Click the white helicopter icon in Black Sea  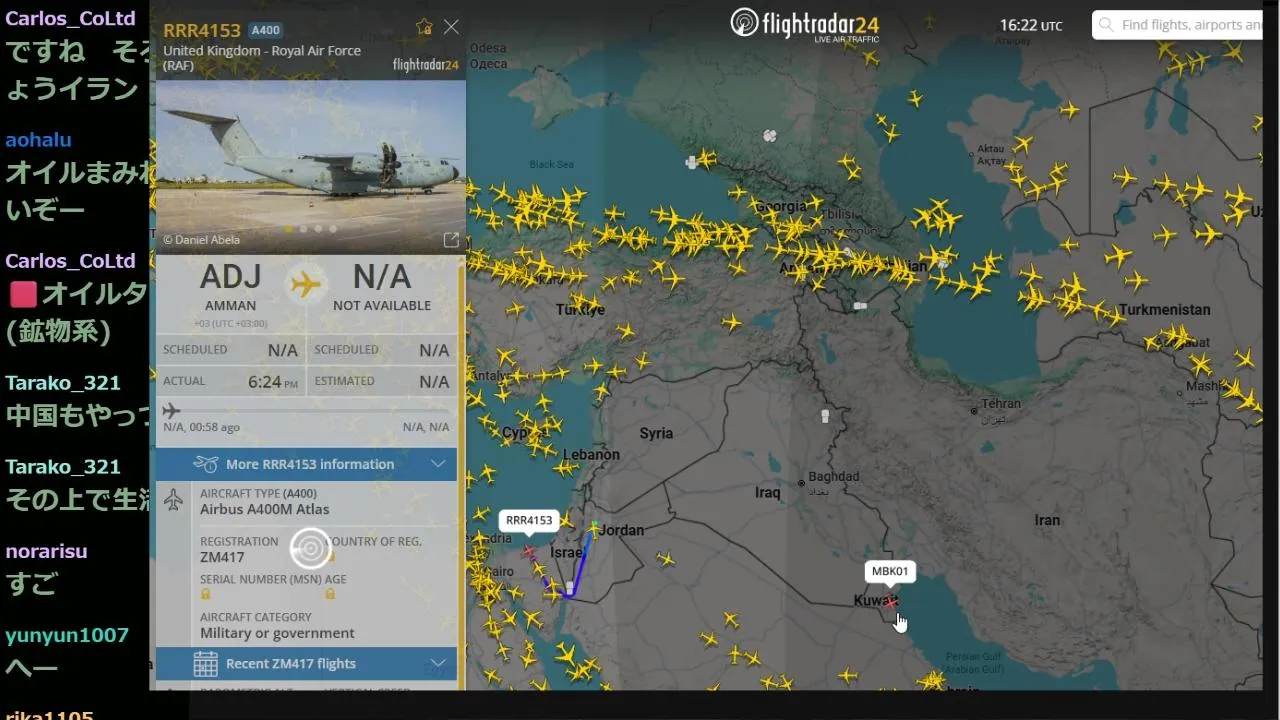click(691, 162)
